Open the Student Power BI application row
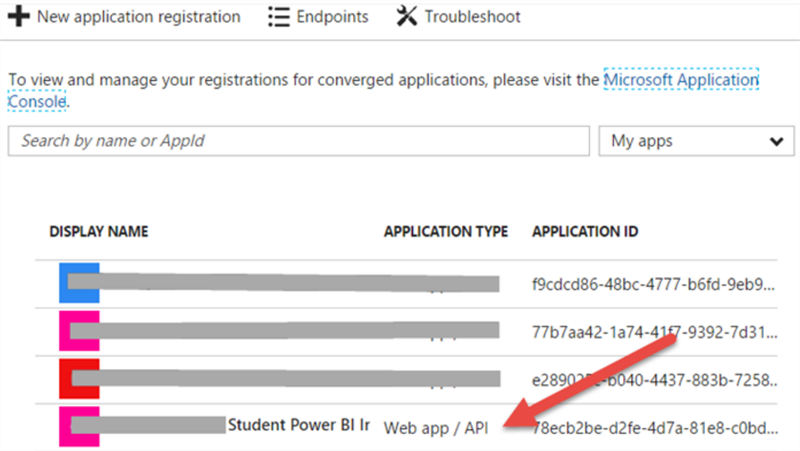The width and height of the screenshot is (800, 451). (x=406, y=427)
